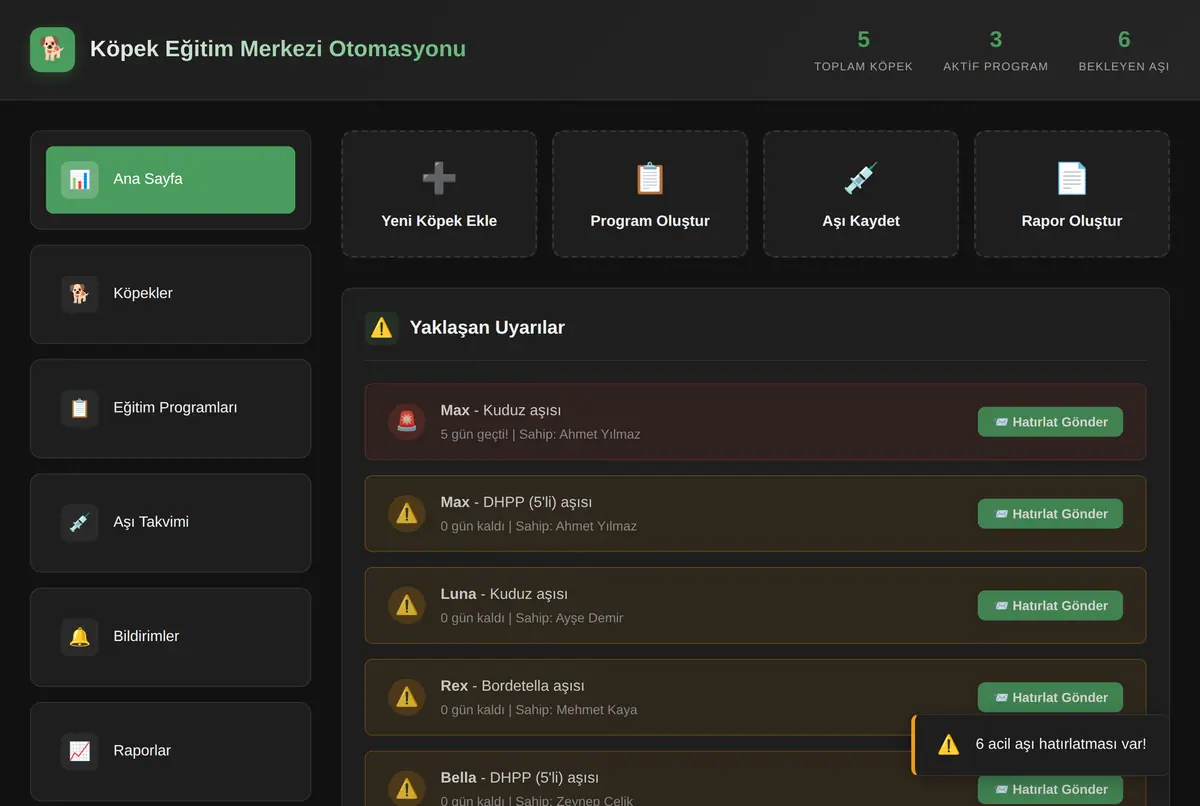Click the warning icon on Max DHPP alert
The image size is (1200, 806).
[x=407, y=514]
